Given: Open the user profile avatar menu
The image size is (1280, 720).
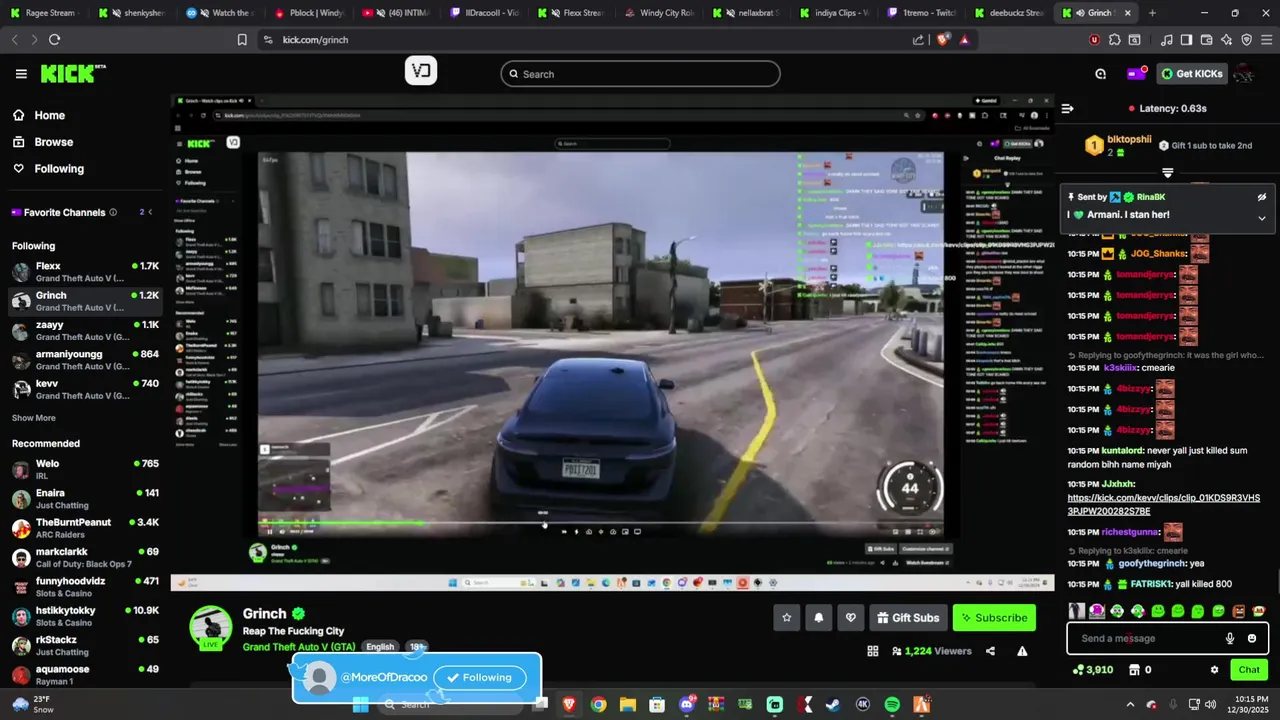Looking at the screenshot, I should [1244, 74].
